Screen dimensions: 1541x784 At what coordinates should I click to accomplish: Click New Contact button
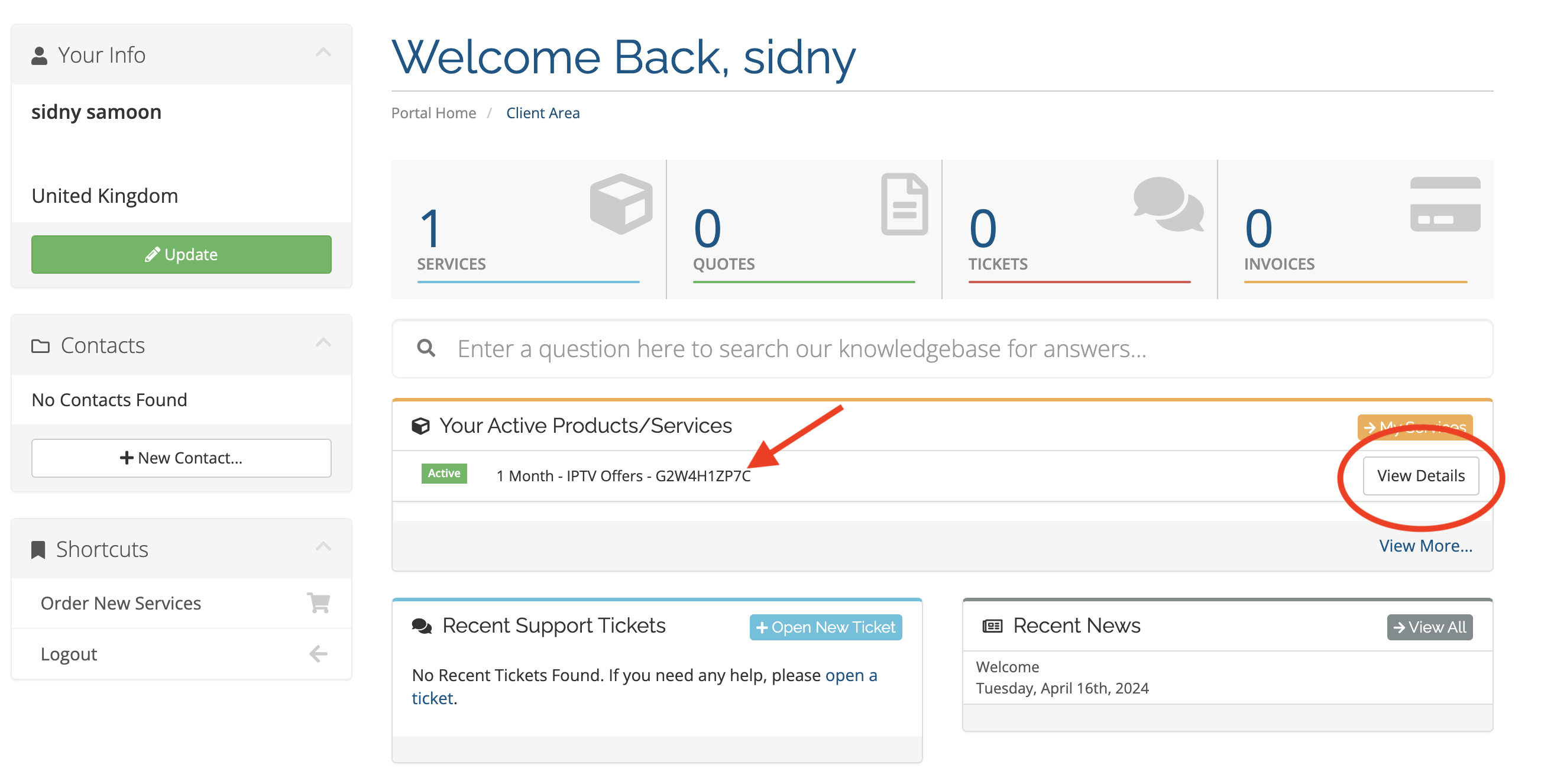tap(182, 458)
